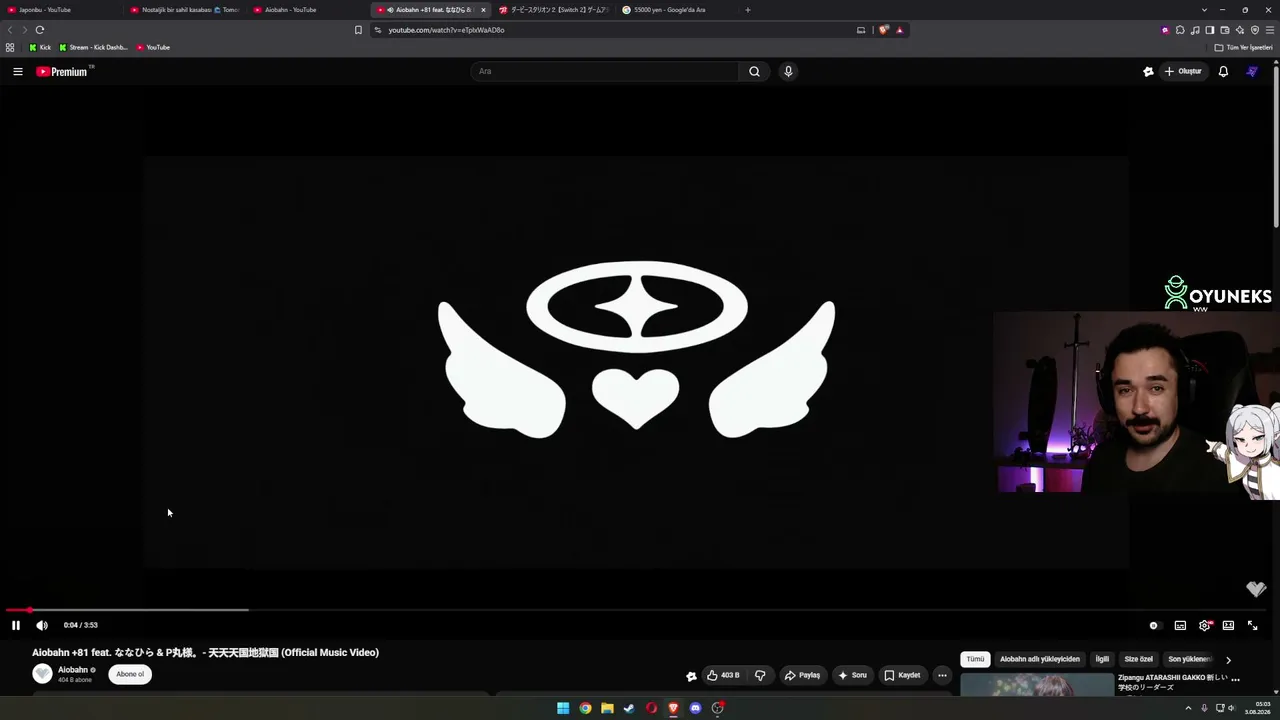Select the 'Size özel' filter chip

pos(1139,659)
